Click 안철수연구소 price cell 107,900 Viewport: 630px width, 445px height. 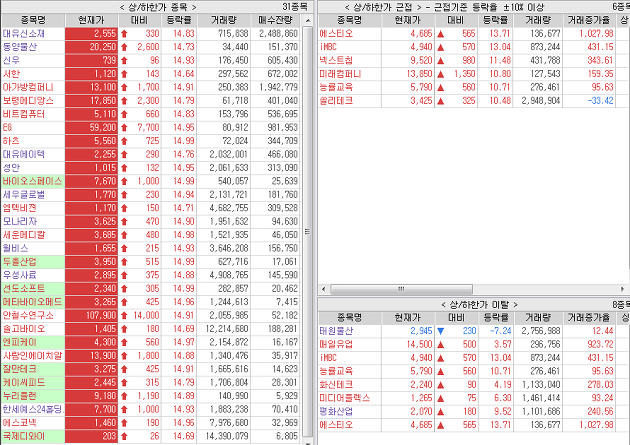coord(91,316)
